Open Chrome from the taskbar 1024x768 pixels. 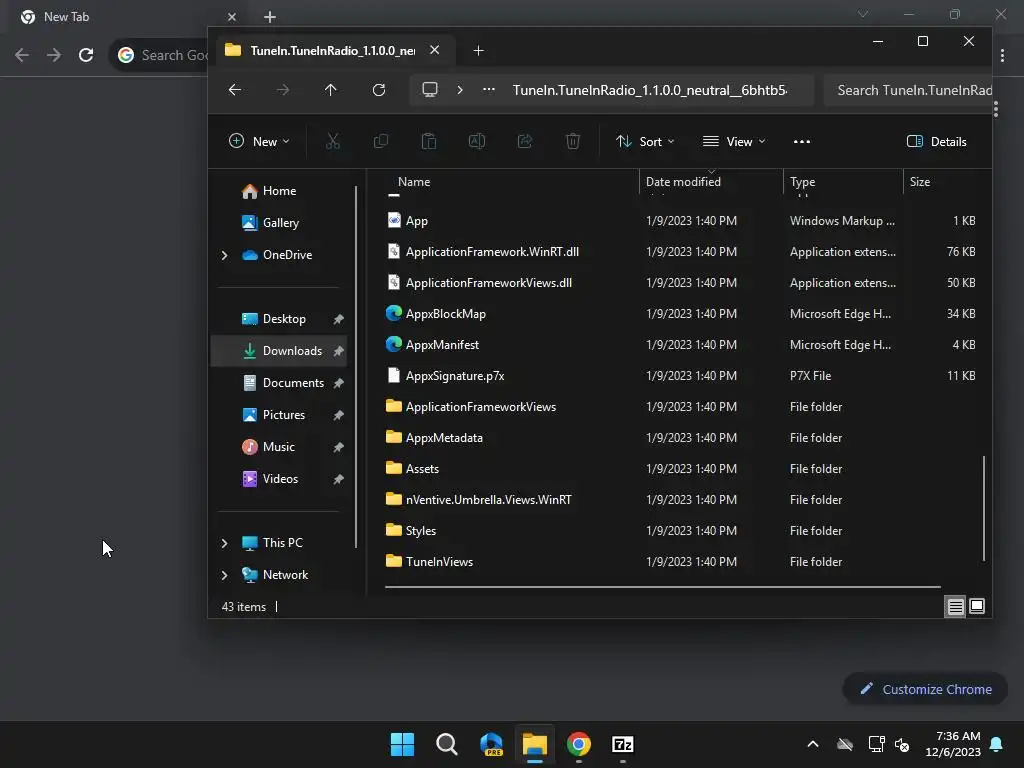[579, 744]
